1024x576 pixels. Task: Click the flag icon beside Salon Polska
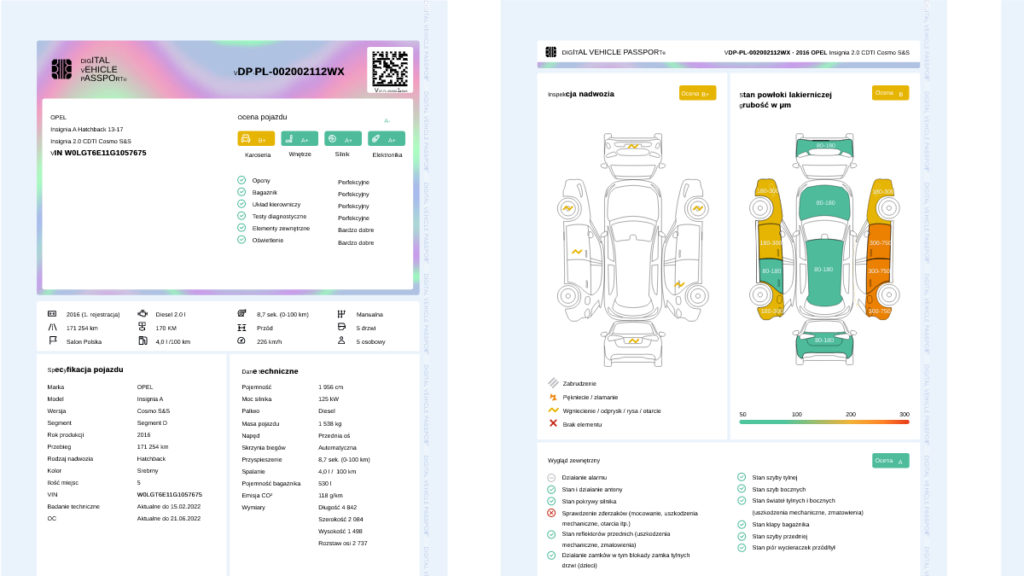(52, 341)
